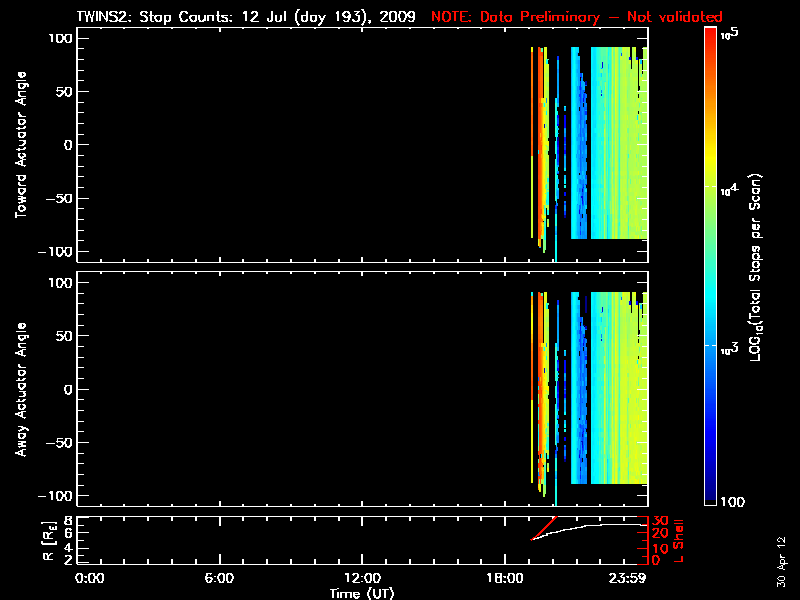Select the 12:00 time tick label
The height and width of the screenshot is (600, 800).
point(362,578)
